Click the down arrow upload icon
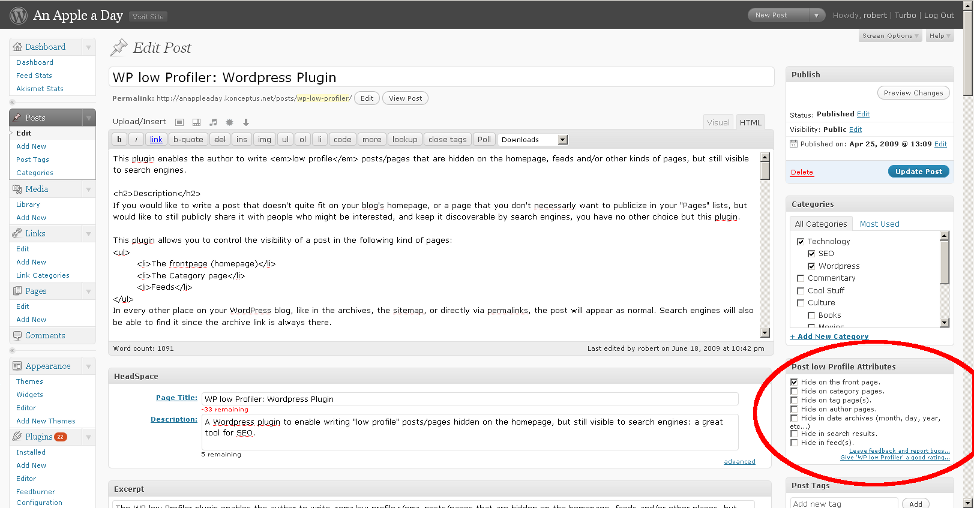The height and width of the screenshot is (508, 974). (x=246, y=122)
